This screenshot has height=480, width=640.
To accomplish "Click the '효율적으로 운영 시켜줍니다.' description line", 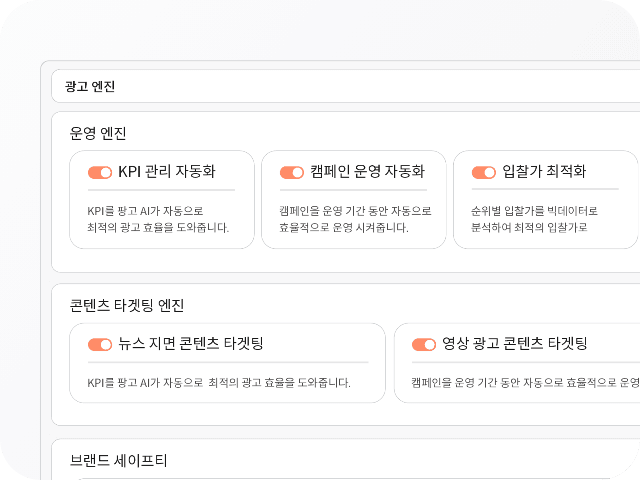I will pyautogui.click(x=344, y=227).
